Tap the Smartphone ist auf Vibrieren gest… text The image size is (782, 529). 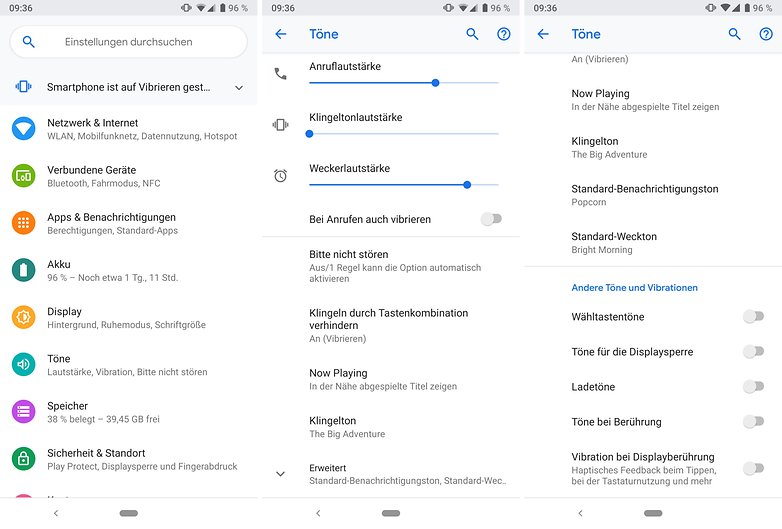point(129,87)
